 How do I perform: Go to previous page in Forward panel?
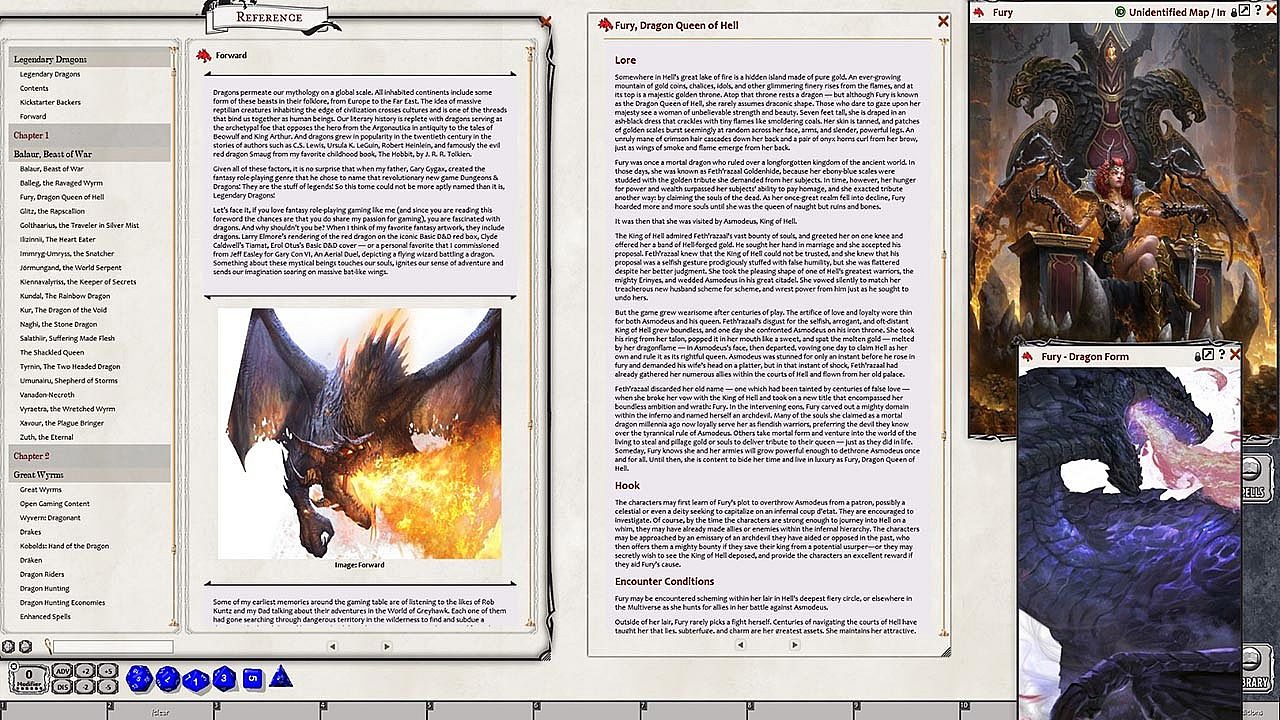(332, 646)
